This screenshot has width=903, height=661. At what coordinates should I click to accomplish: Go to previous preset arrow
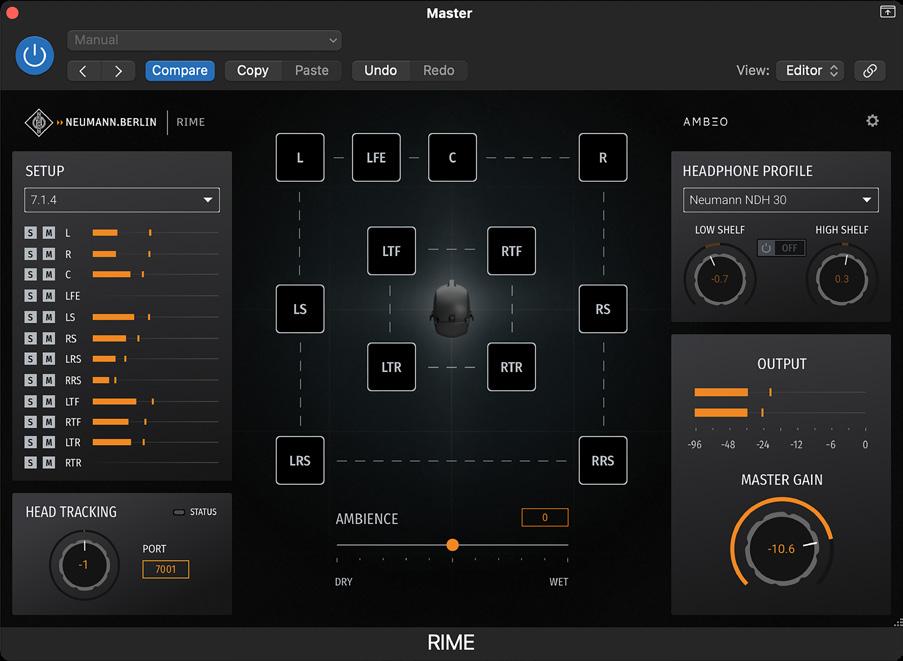point(84,71)
